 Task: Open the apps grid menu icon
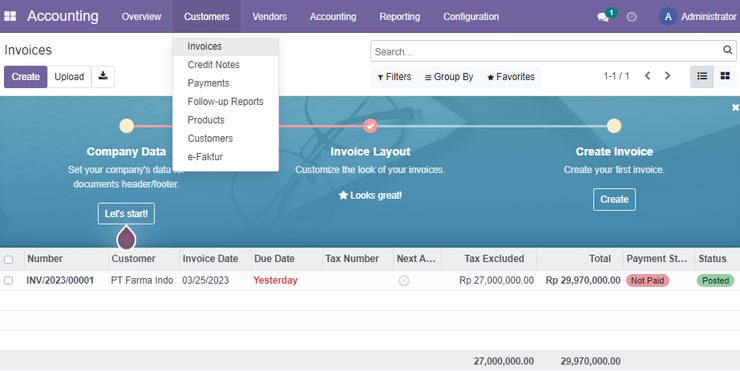pyautogui.click(x=10, y=16)
